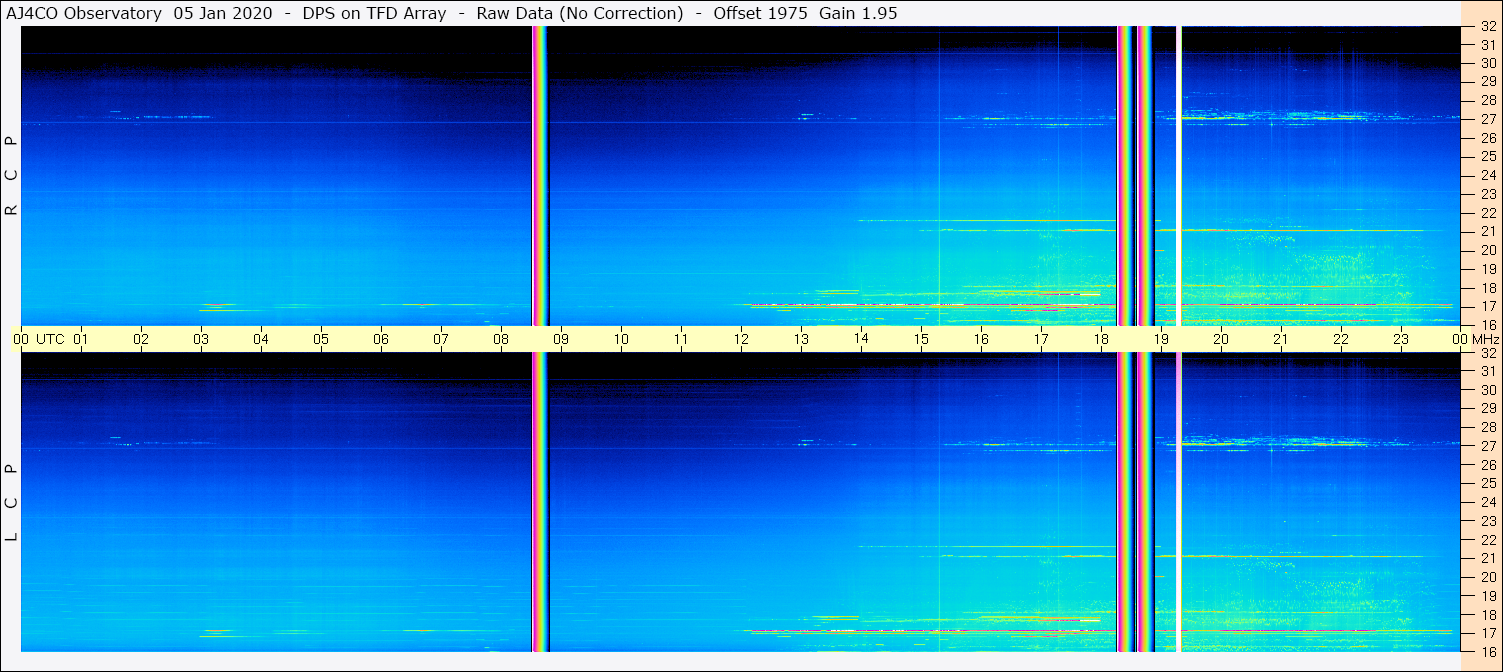Click the 14 hour mark
Image resolution: width=1503 pixels, height=672 pixels.
[861, 339]
